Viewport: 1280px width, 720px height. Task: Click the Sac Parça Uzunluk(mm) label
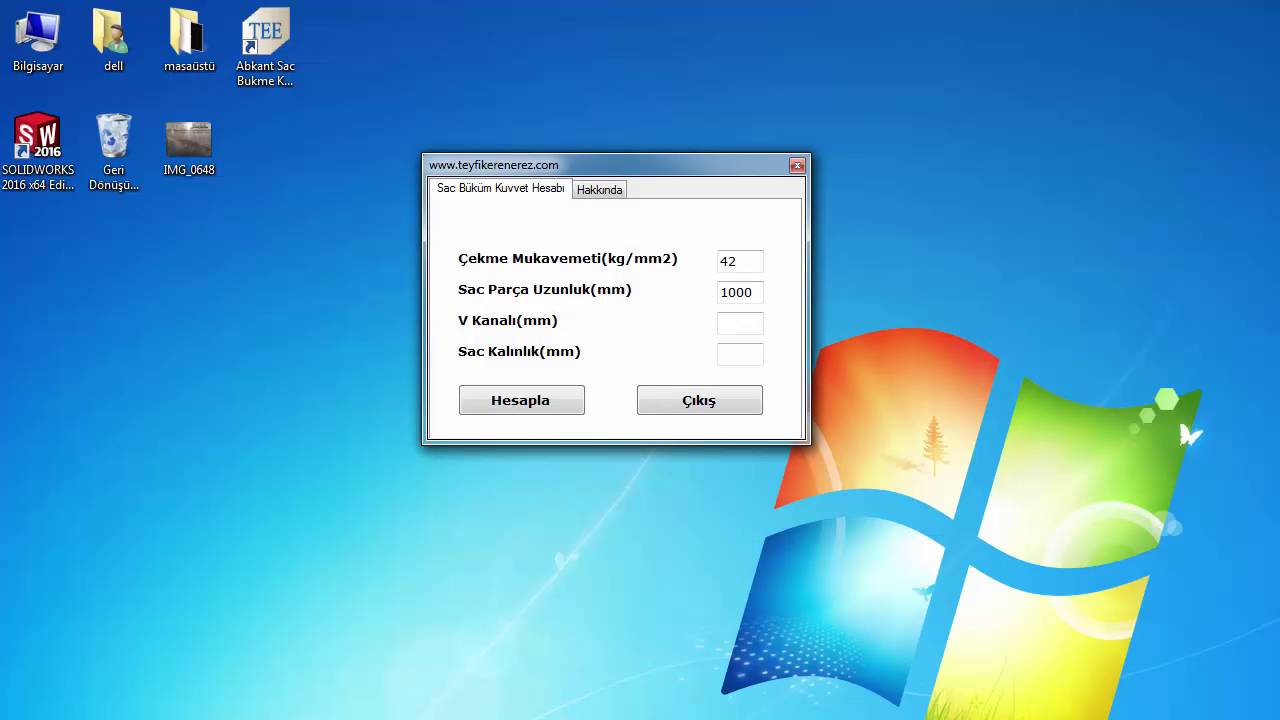pos(545,290)
